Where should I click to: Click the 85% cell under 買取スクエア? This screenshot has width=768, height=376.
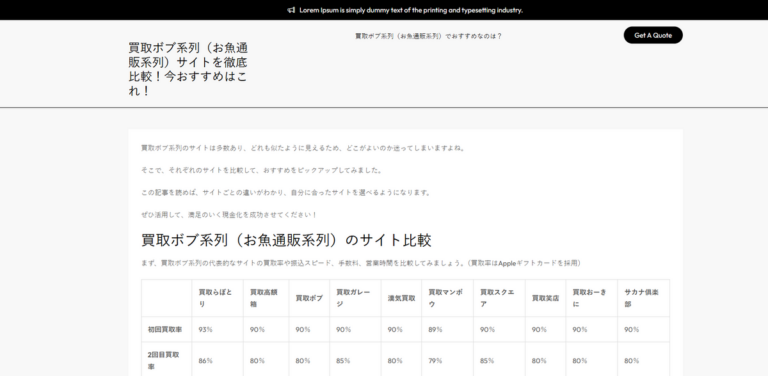[x=500, y=360]
